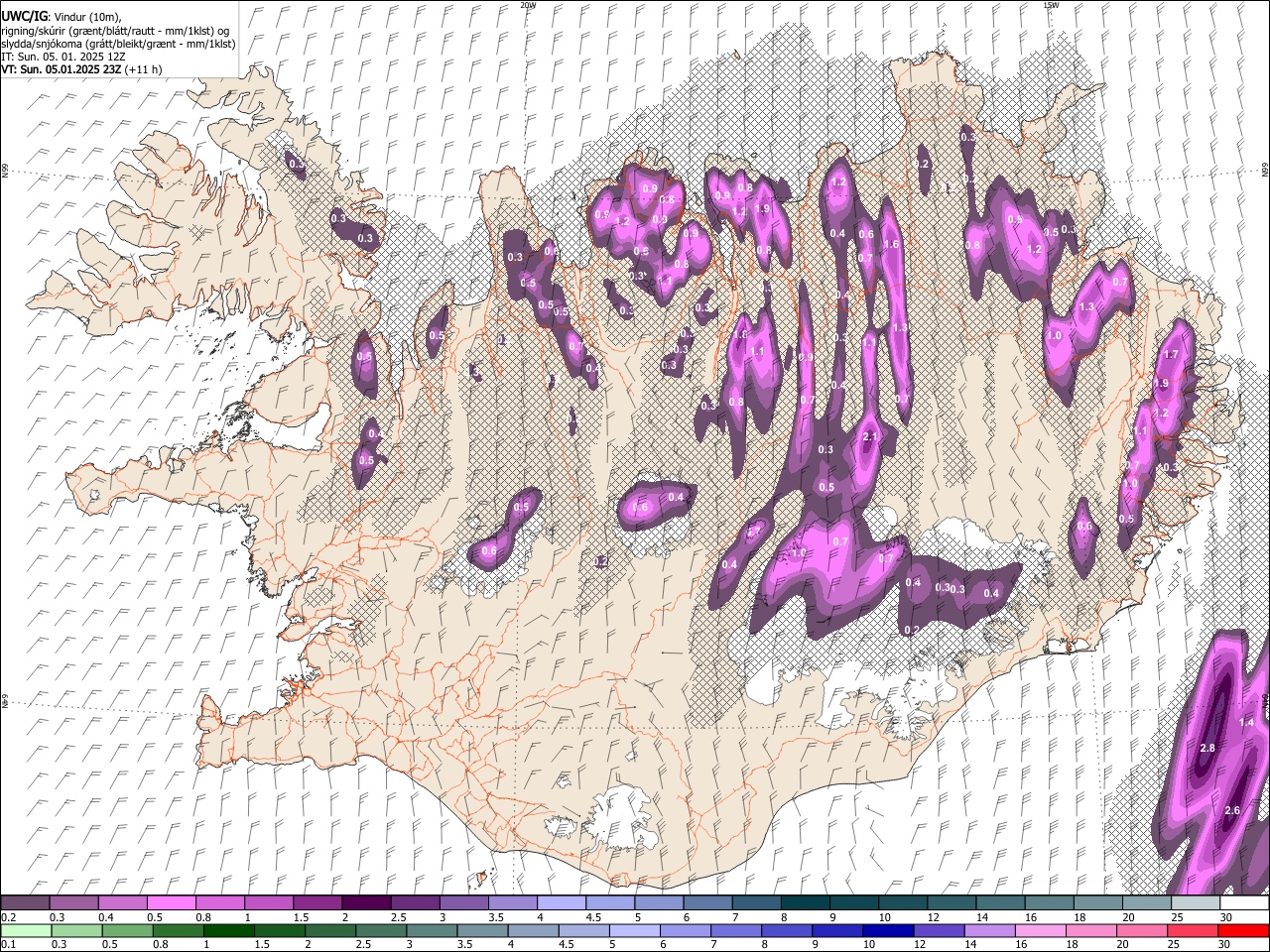
Task: Select the initial time 'IT: Sun. 05. 01. 2025 12Z'
Action: (x=63, y=57)
